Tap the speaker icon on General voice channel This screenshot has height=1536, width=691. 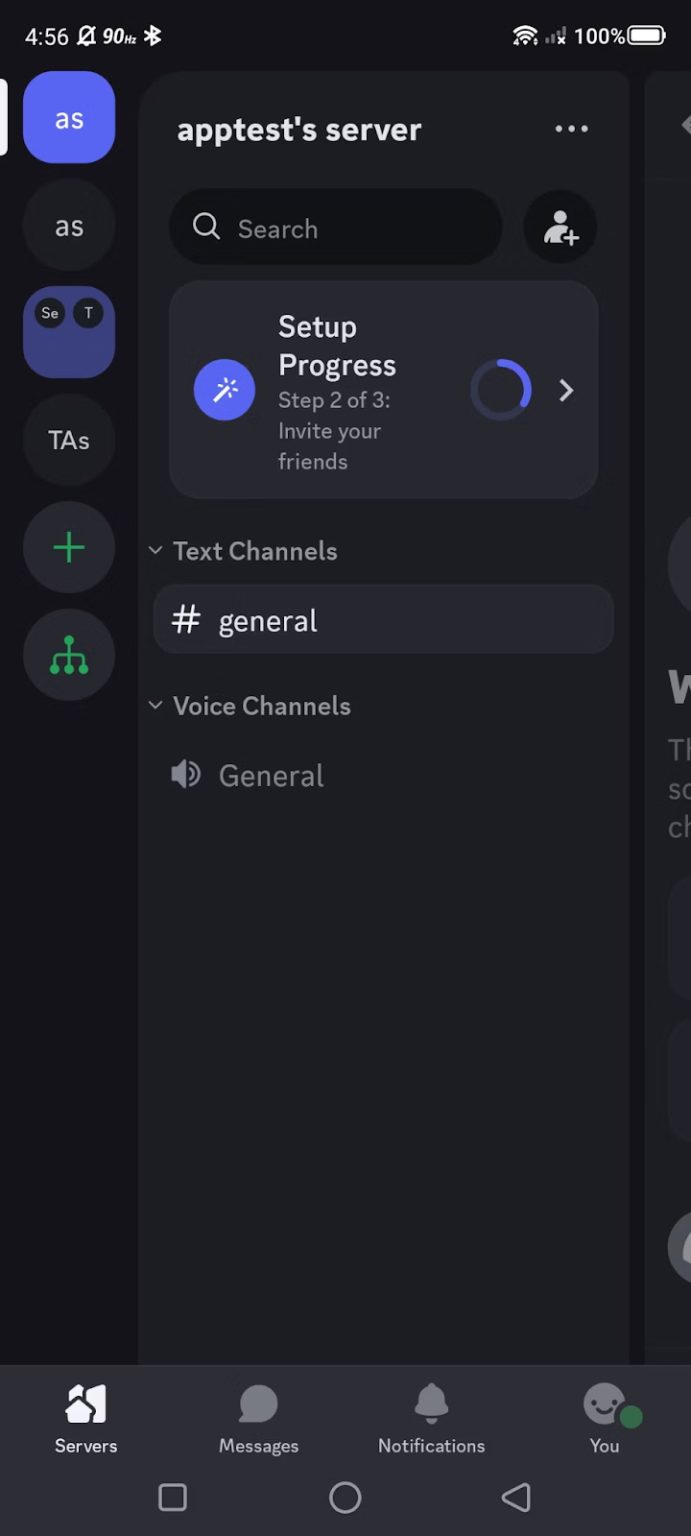pyautogui.click(x=185, y=774)
